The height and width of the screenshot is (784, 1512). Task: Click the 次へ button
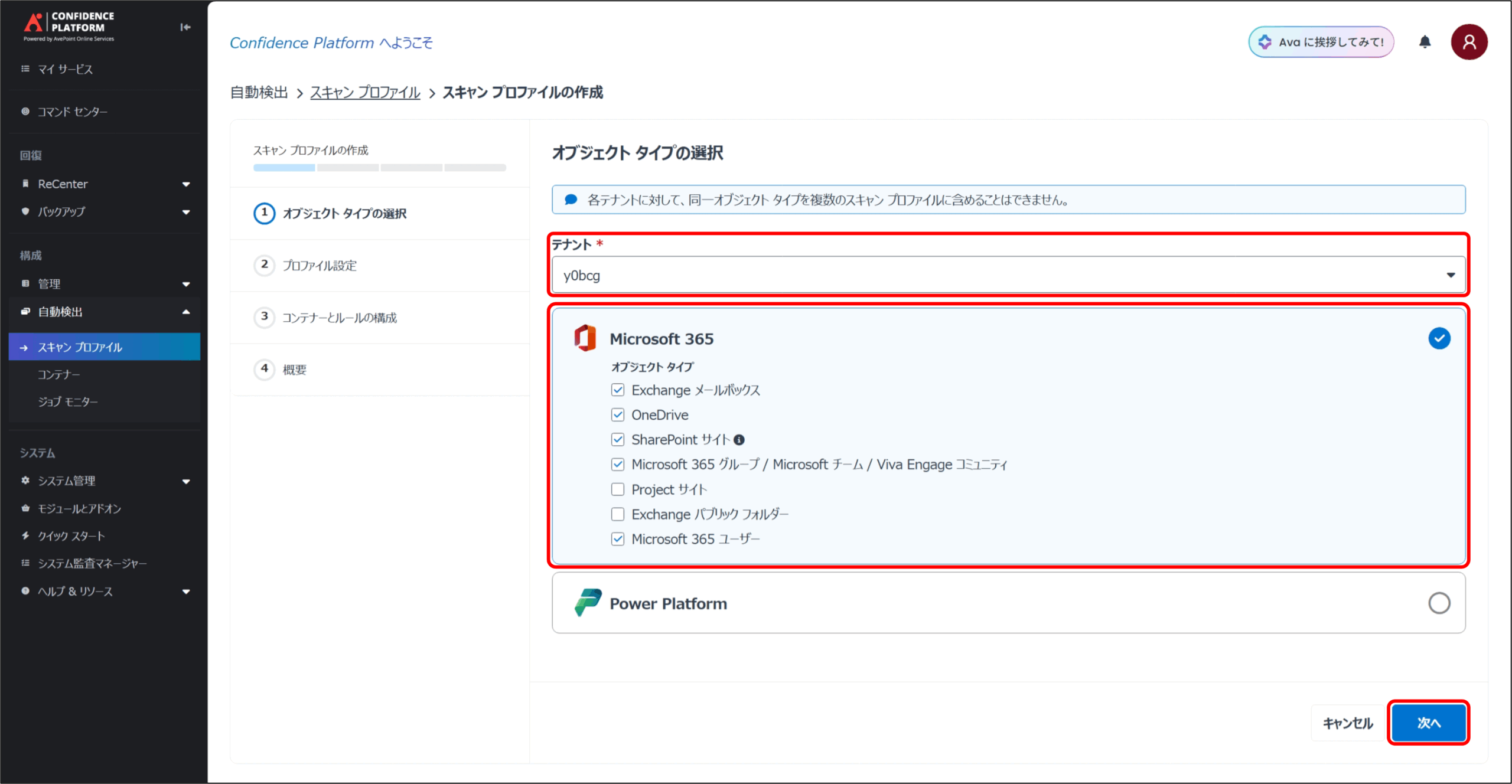tap(1428, 723)
